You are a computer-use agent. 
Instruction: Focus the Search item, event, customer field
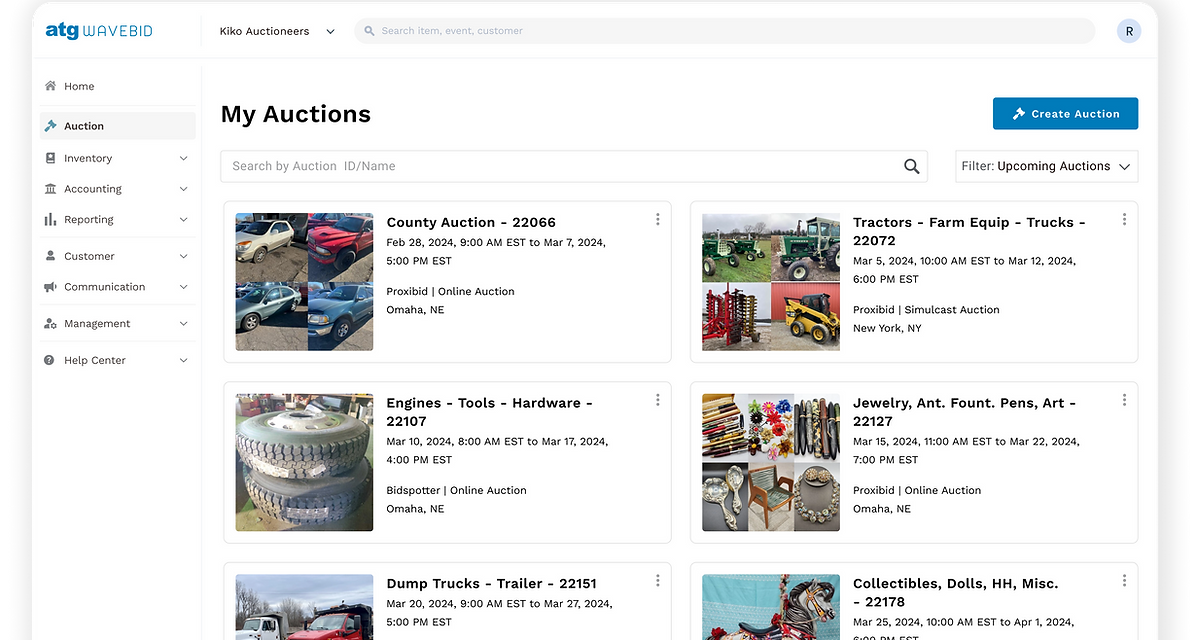[x=724, y=31]
